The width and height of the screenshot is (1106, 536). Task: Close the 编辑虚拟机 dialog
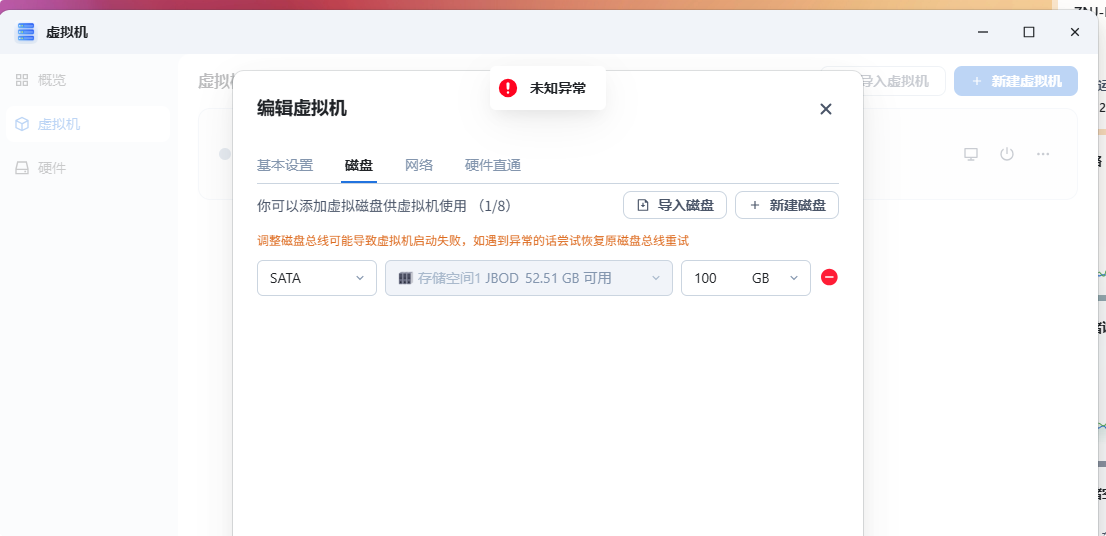point(826,109)
